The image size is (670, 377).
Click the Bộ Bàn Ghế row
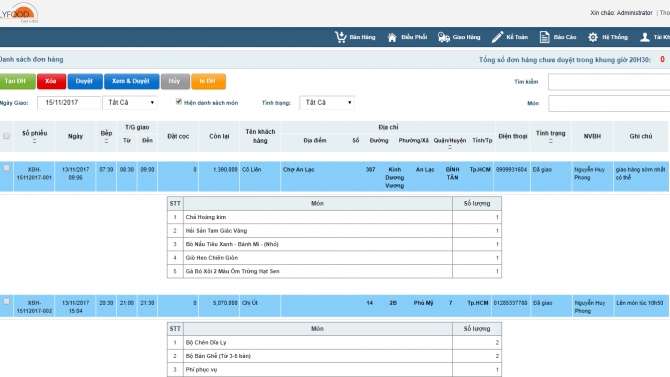click(334, 356)
